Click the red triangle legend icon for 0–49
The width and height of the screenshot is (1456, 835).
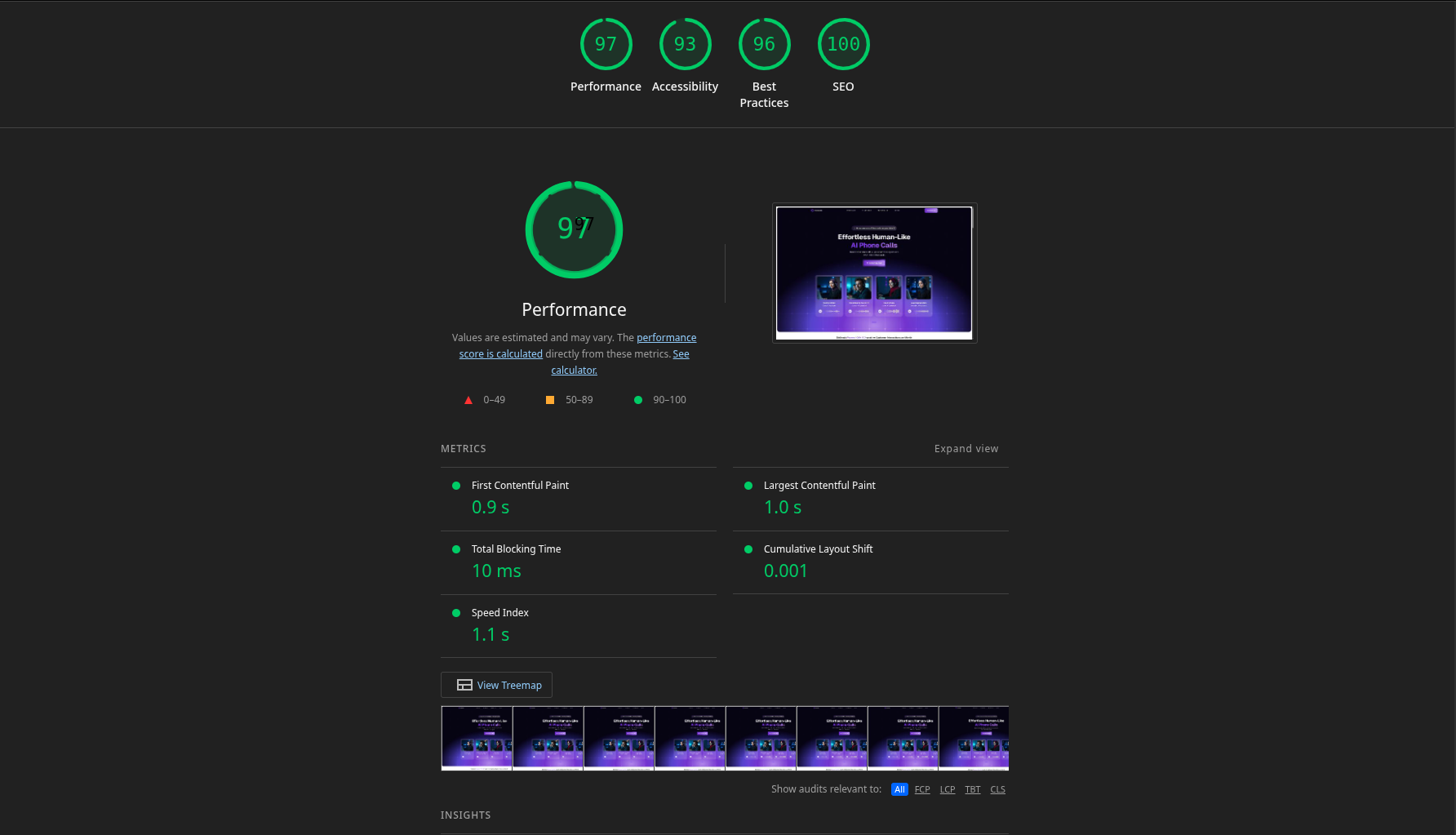click(x=468, y=400)
